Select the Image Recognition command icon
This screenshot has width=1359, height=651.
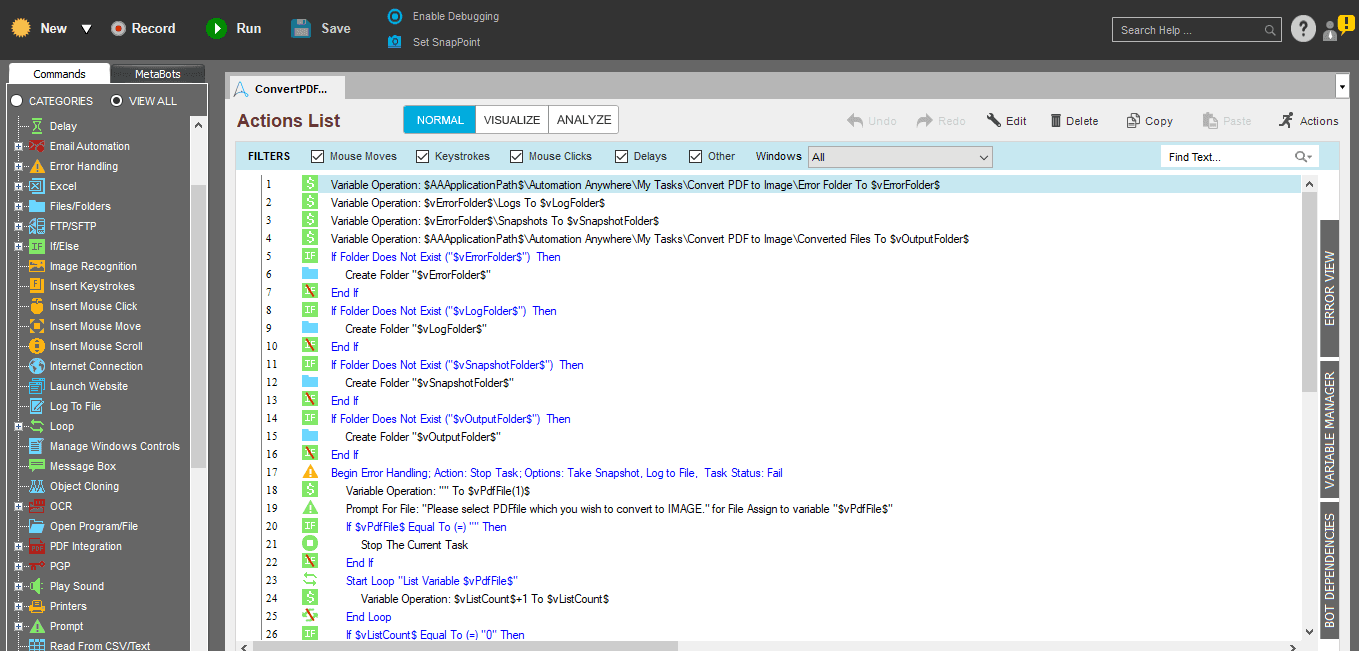(37, 266)
